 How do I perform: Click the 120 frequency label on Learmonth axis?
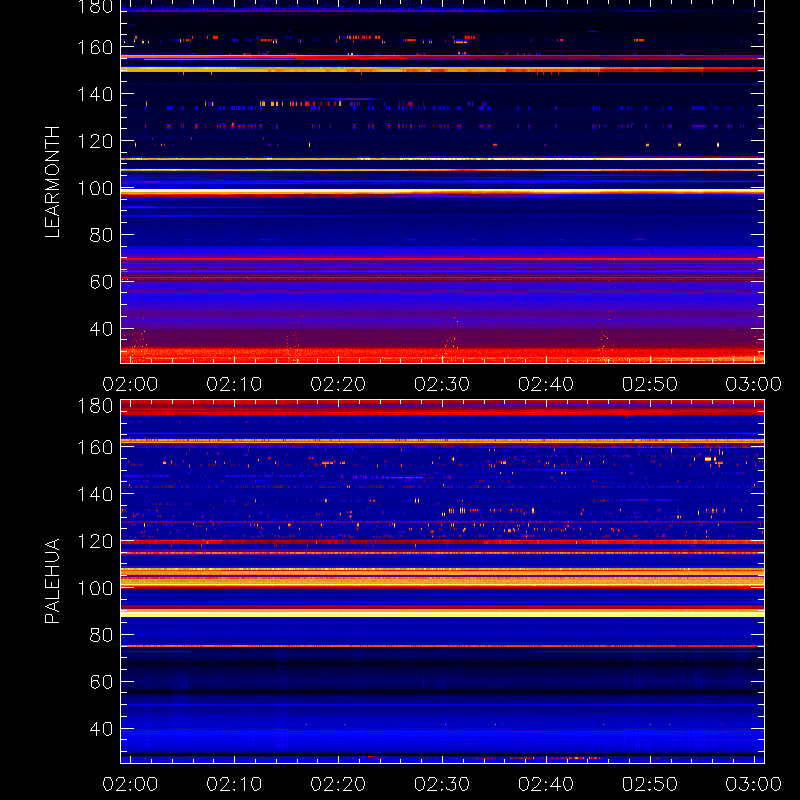pos(95,141)
